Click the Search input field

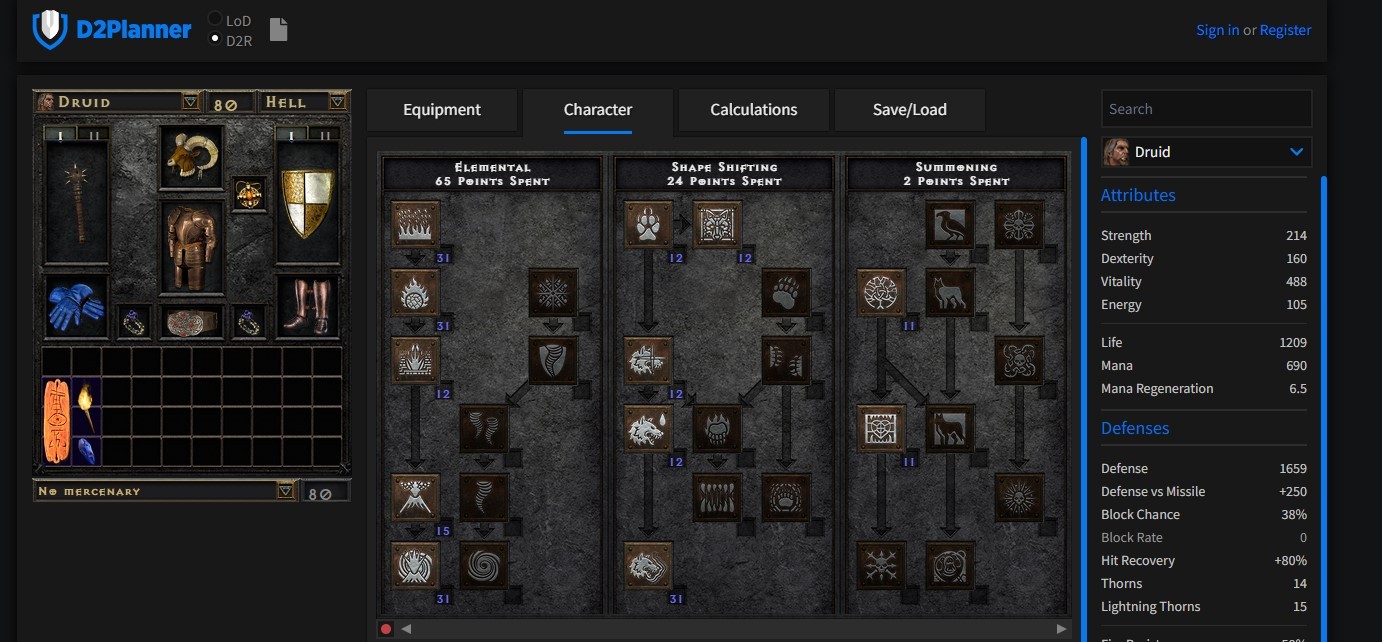1206,109
